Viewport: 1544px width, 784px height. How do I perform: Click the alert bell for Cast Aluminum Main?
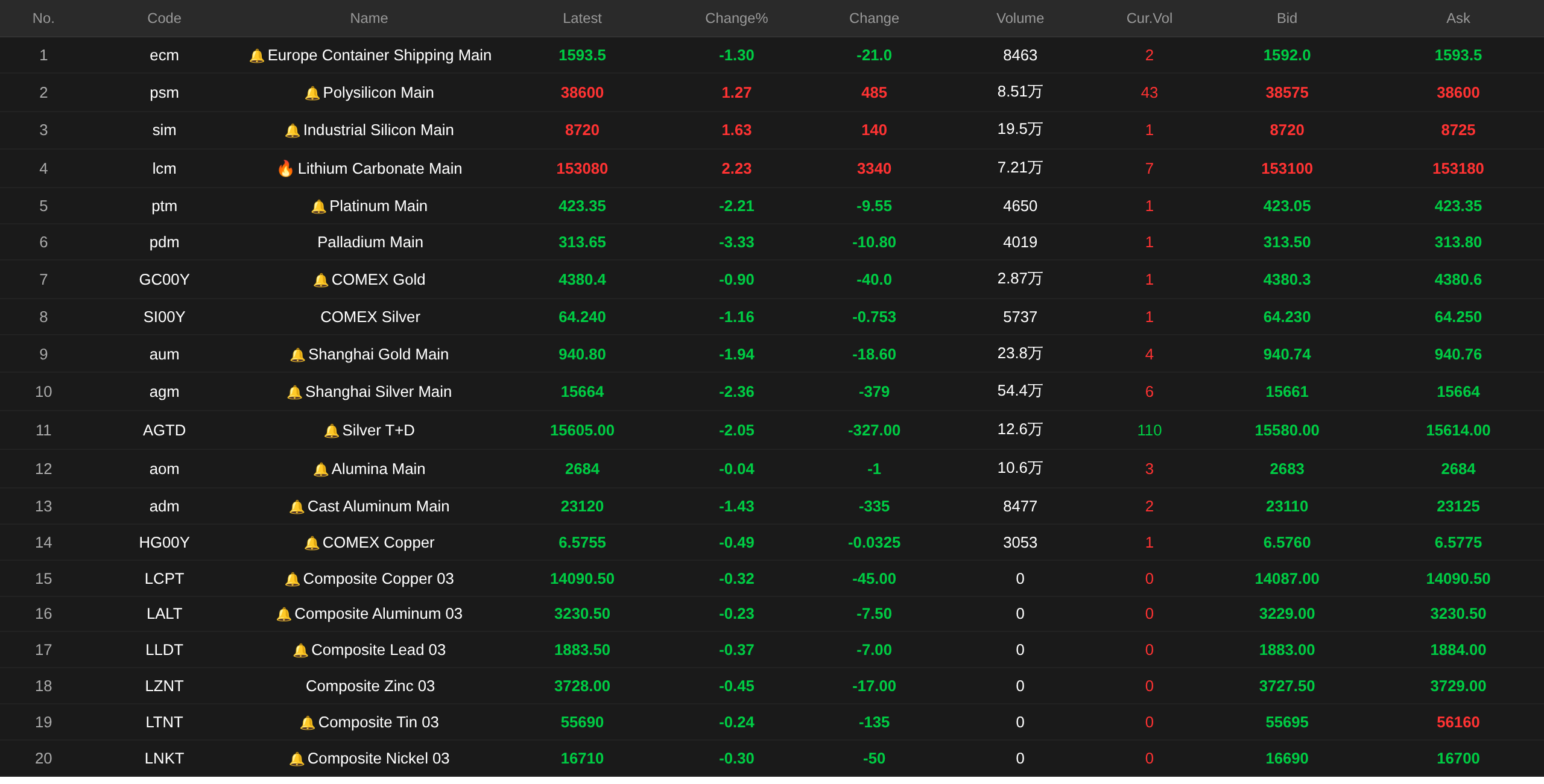(297, 507)
